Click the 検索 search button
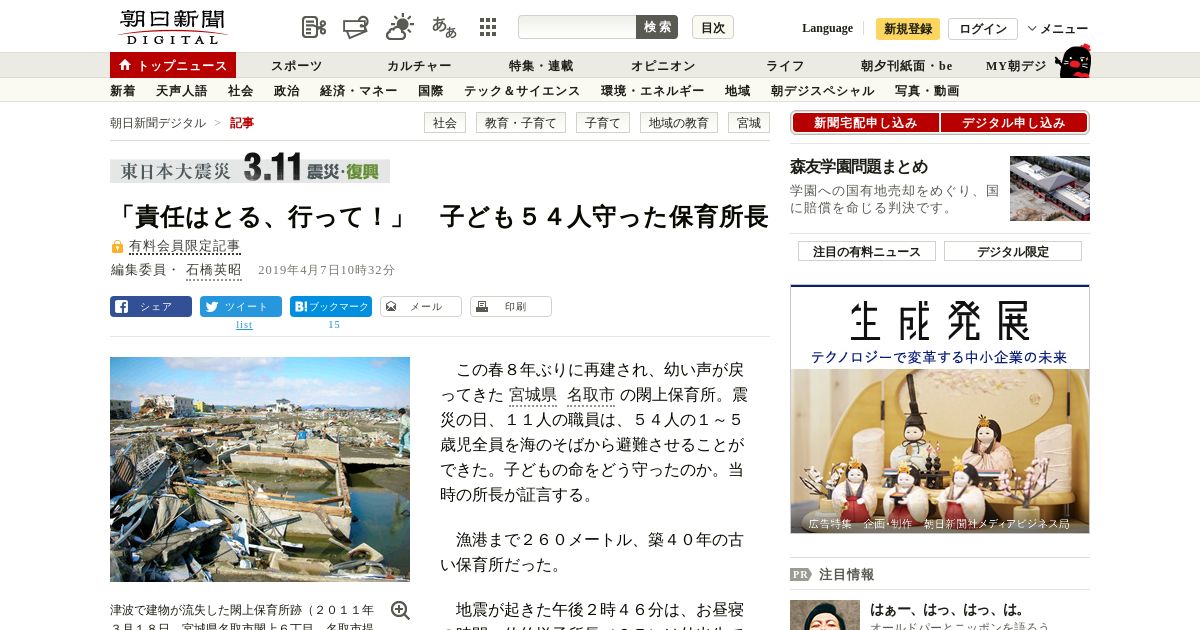The height and width of the screenshot is (630, 1200). 657,27
